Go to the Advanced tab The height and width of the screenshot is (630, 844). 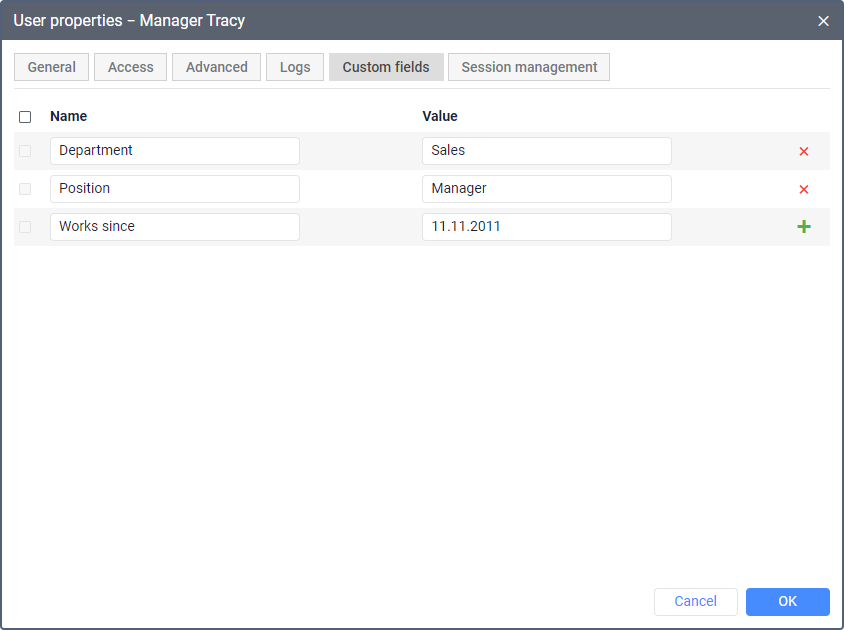click(216, 67)
